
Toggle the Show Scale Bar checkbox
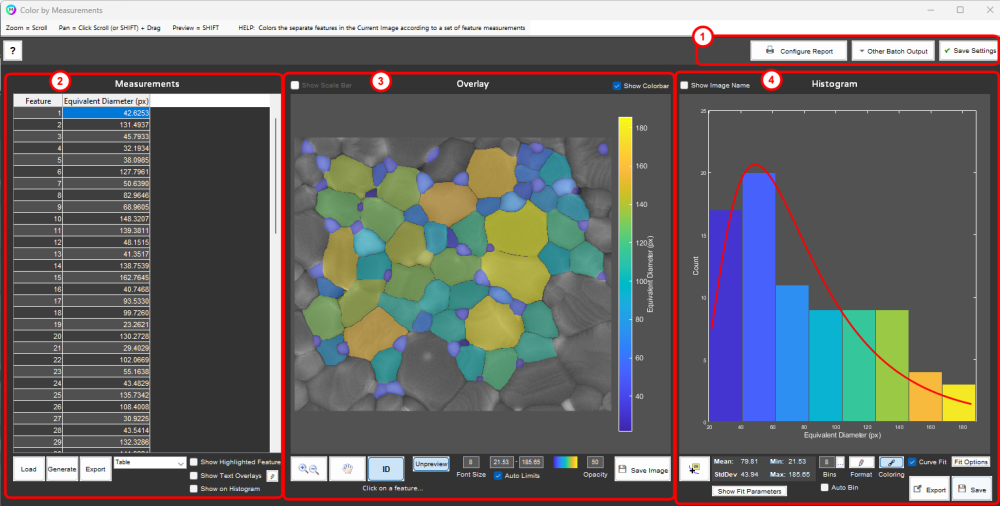(295, 86)
